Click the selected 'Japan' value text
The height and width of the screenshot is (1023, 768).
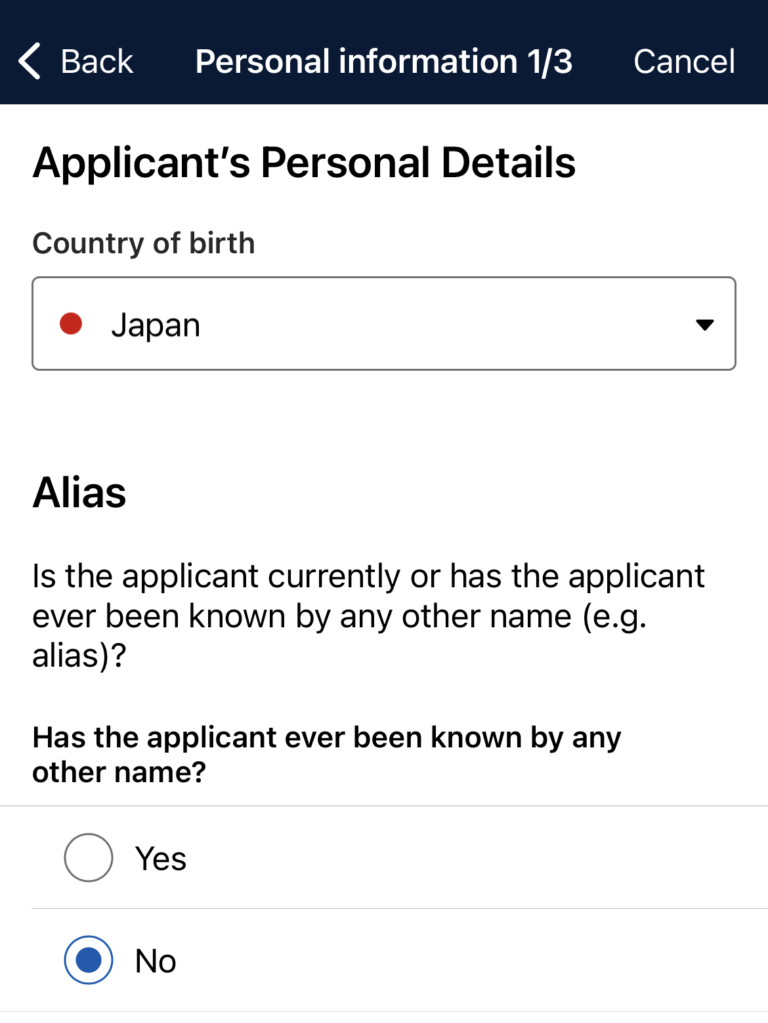click(155, 325)
